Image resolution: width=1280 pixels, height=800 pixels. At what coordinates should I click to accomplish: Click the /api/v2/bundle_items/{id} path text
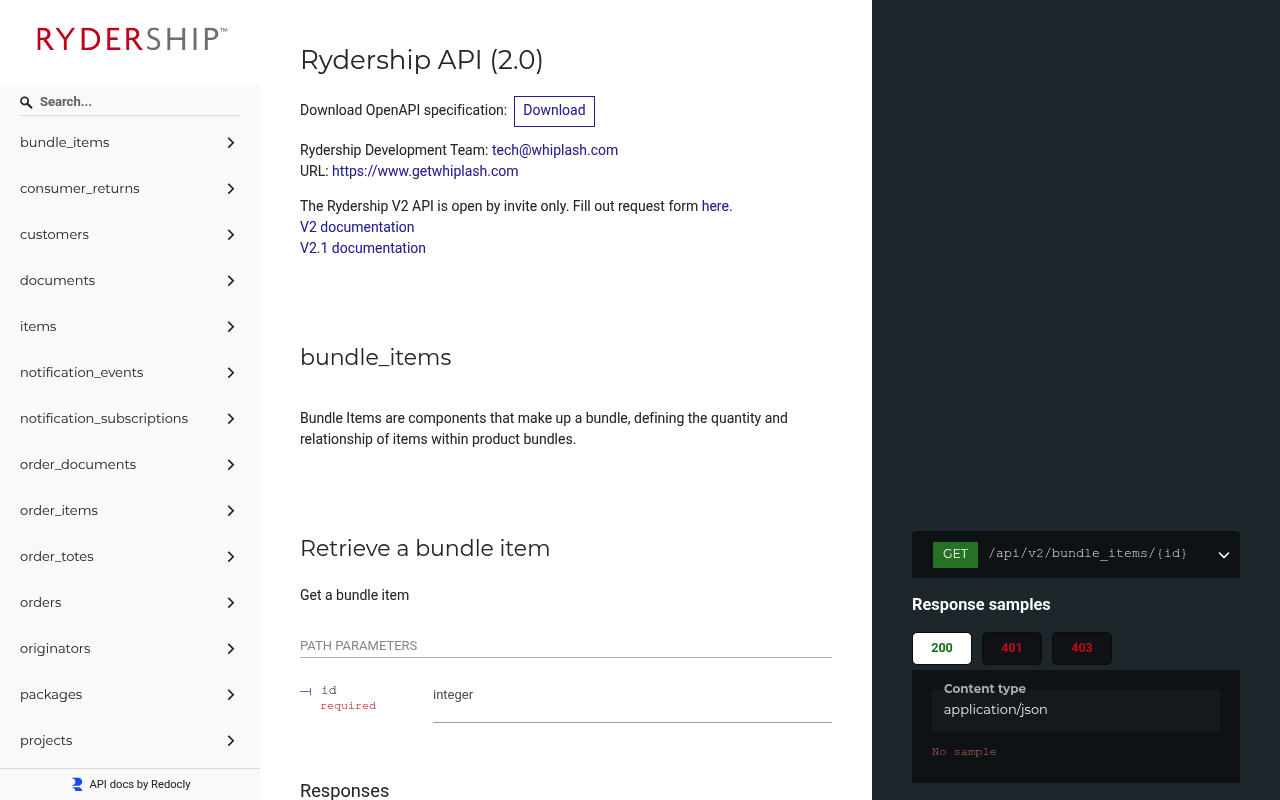[1088, 554]
